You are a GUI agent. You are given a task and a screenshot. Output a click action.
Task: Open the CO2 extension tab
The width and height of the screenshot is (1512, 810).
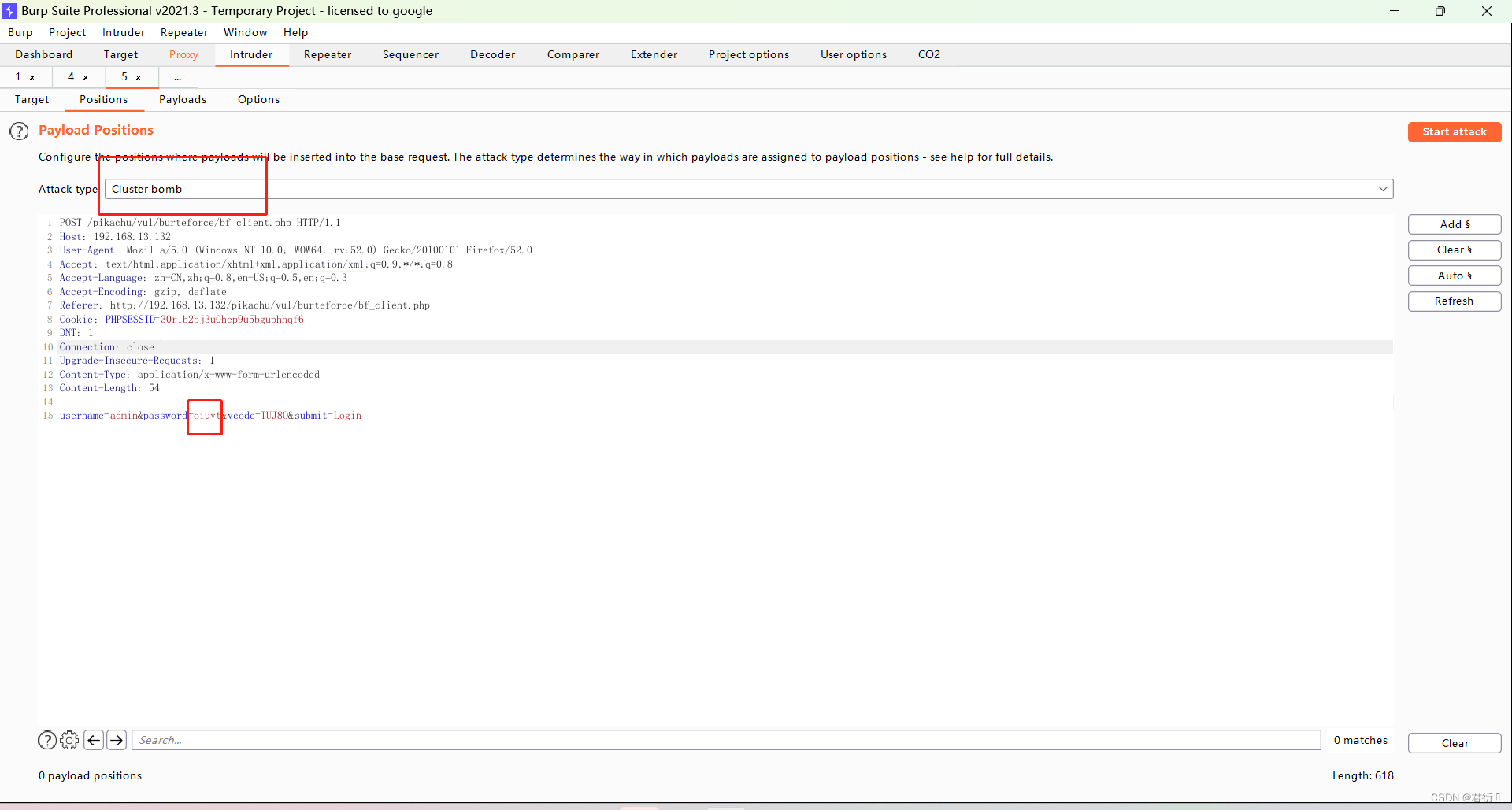[928, 54]
